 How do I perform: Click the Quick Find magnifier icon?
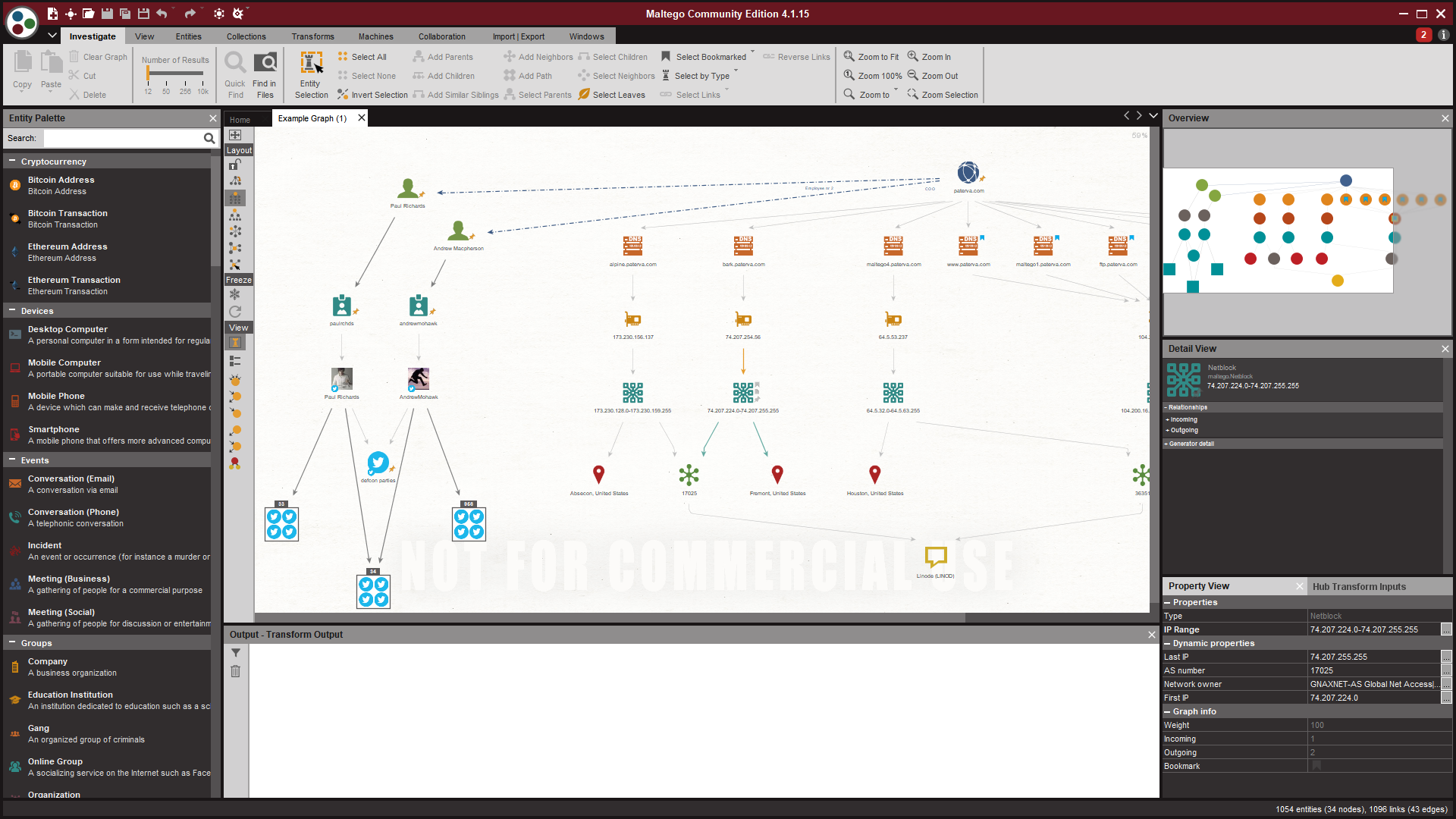tap(235, 63)
